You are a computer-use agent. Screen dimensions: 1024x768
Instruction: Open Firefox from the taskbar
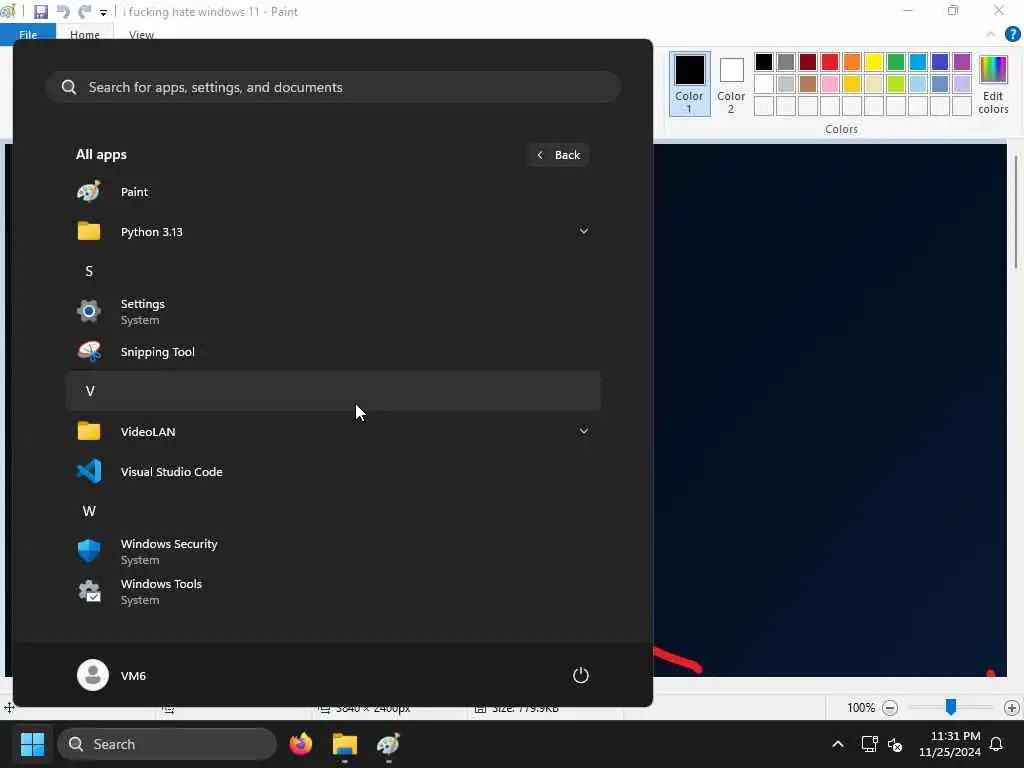(x=301, y=744)
